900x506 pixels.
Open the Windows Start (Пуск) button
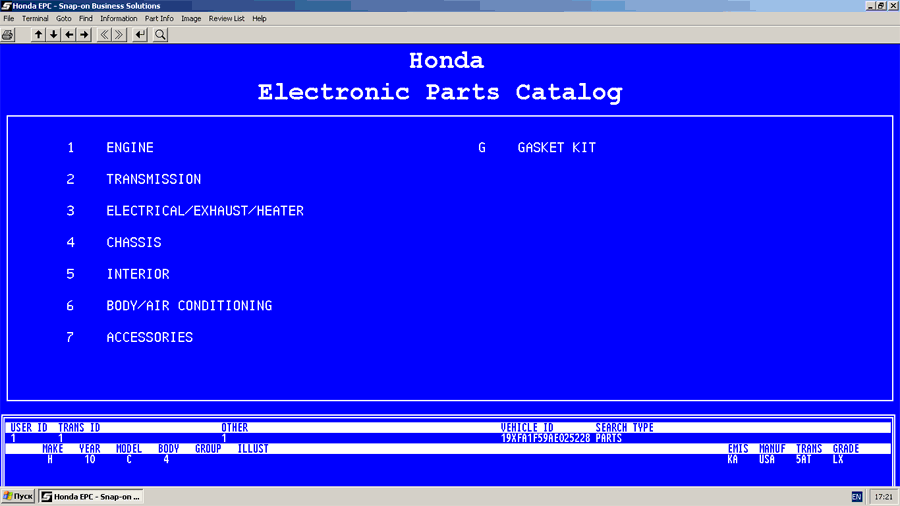coord(18,497)
